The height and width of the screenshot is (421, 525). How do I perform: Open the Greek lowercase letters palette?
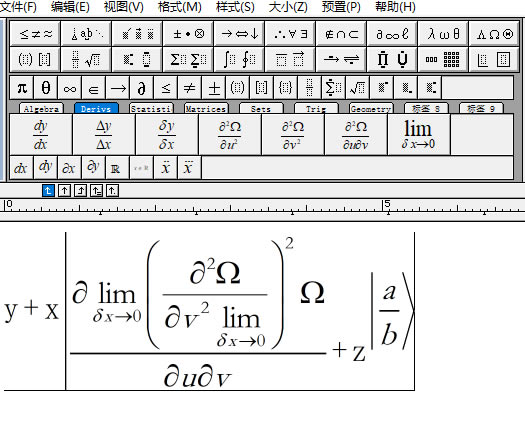[x=443, y=33]
